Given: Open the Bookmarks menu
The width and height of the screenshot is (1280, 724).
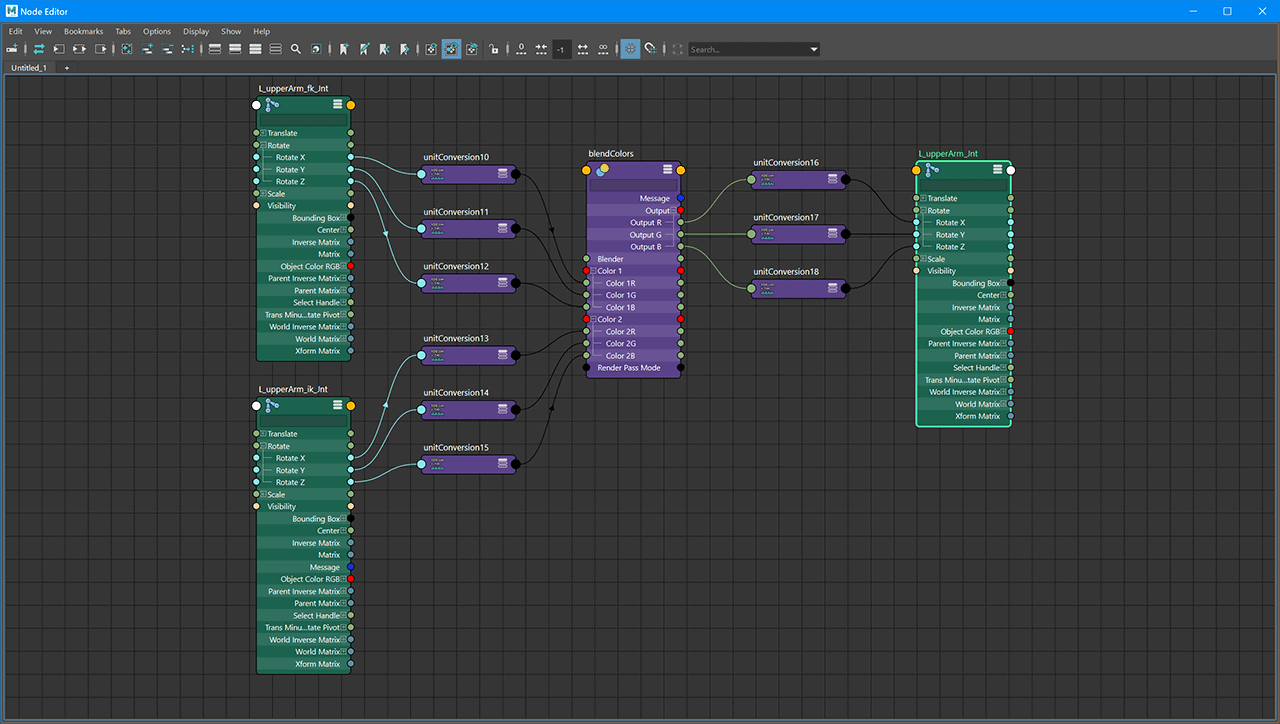Looking at the screenshot, I should [84, 31].
